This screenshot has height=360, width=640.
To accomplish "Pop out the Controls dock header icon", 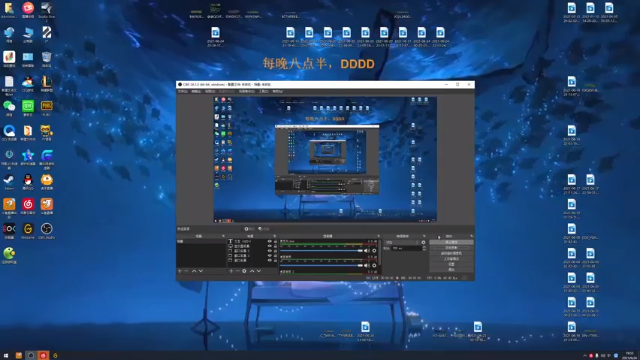I will 471,236.
